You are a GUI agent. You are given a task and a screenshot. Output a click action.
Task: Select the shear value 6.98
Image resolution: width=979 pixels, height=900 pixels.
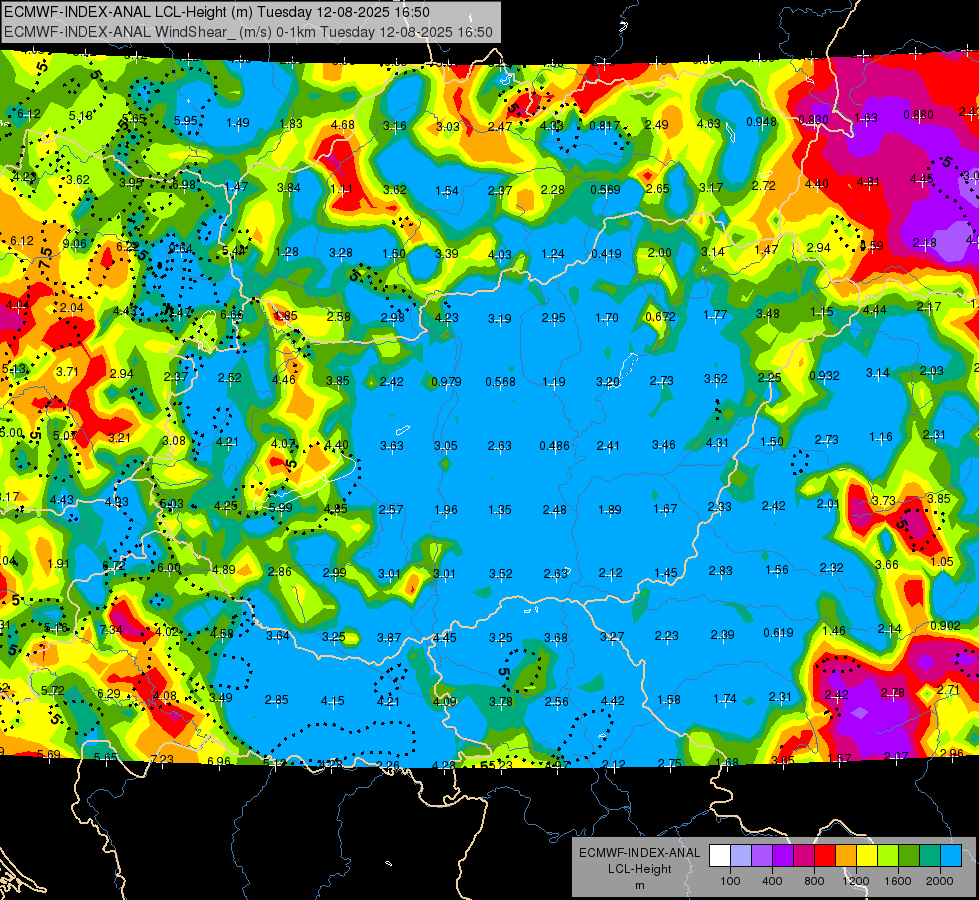184,184
